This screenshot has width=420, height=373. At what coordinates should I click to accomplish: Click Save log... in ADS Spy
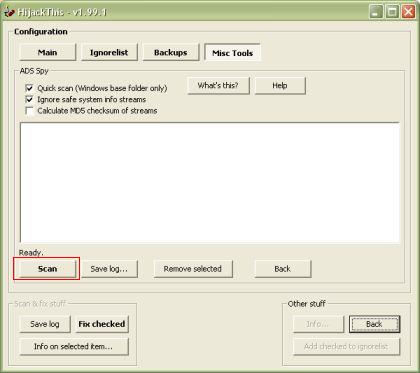coord(109,269)
